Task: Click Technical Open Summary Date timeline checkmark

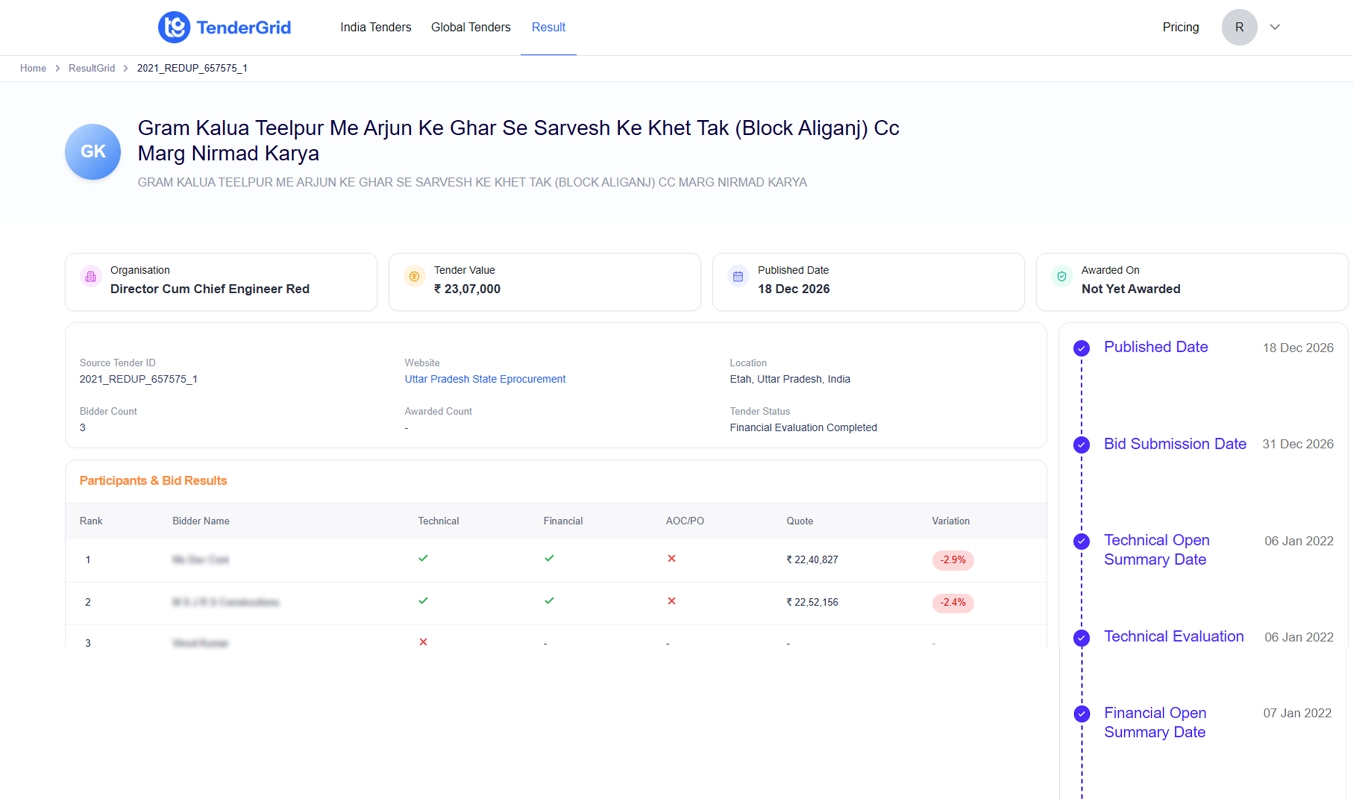Action: 1081,541
